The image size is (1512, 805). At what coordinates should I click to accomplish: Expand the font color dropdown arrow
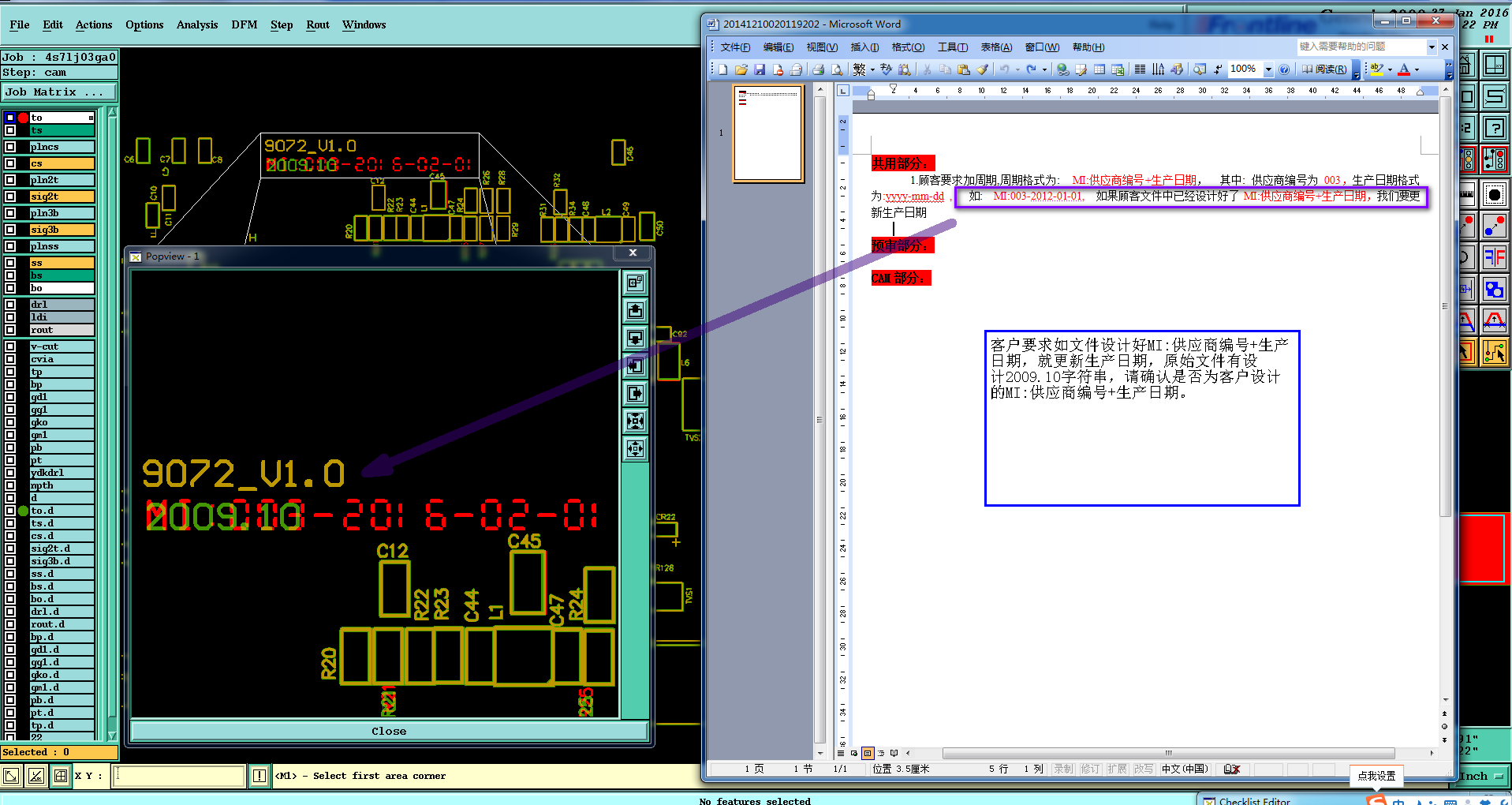tap(1417, 69)
